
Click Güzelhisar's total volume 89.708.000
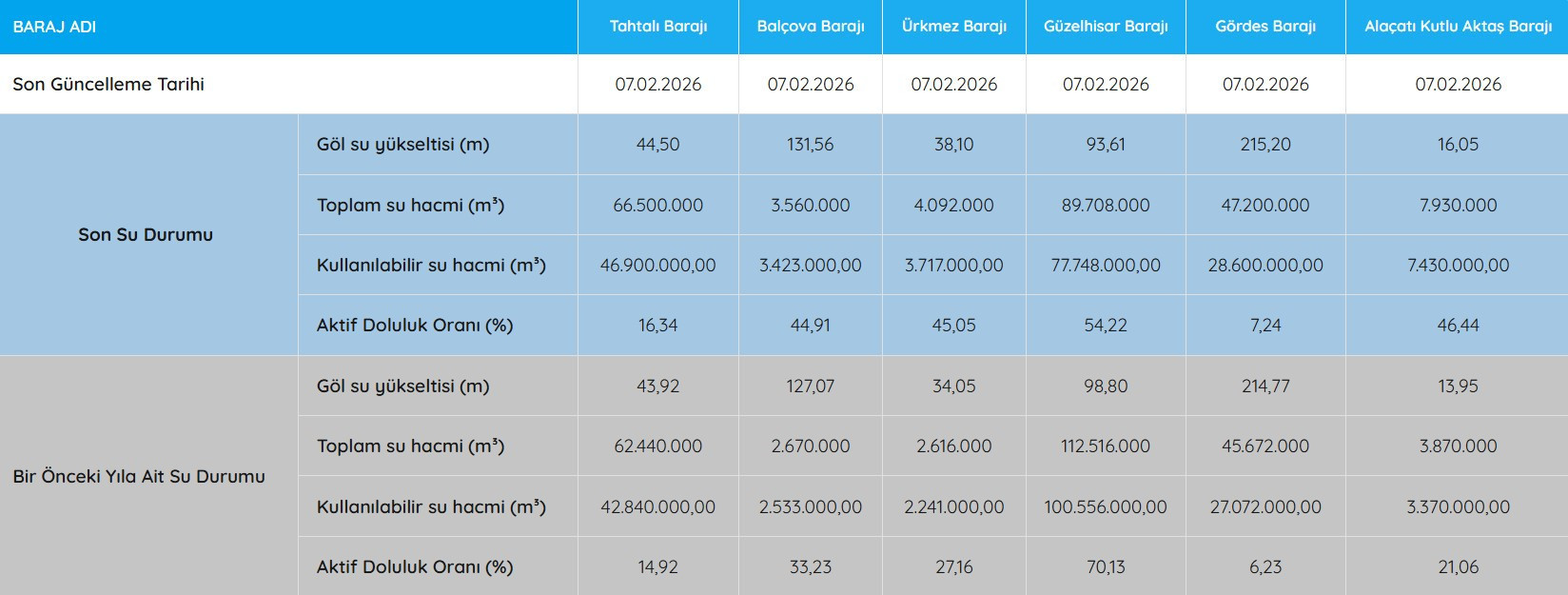(1106, 205)
